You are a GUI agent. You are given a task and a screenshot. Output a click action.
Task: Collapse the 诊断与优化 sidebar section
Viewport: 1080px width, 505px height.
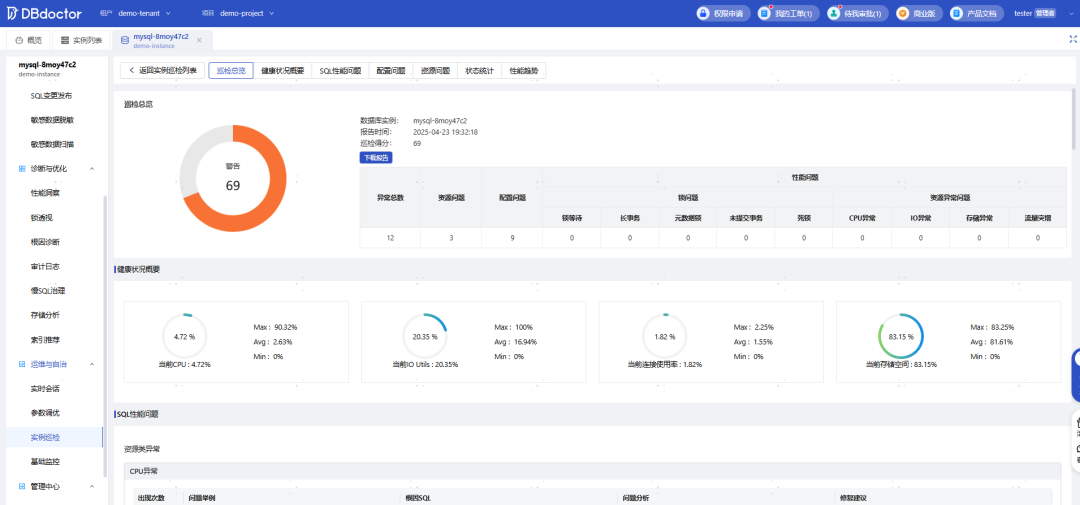tap(92, 169)
